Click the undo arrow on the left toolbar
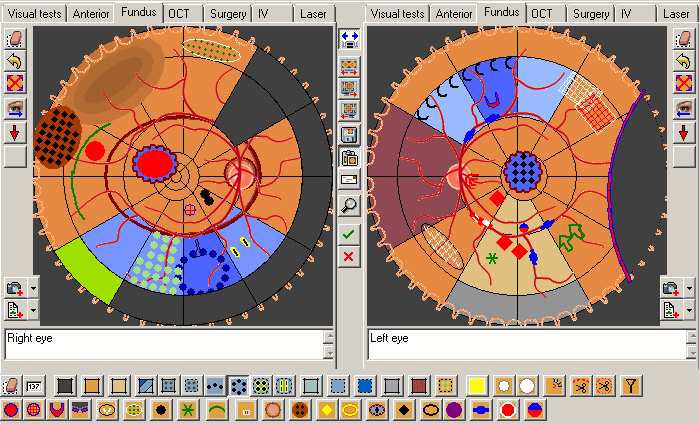 [15, 60]
